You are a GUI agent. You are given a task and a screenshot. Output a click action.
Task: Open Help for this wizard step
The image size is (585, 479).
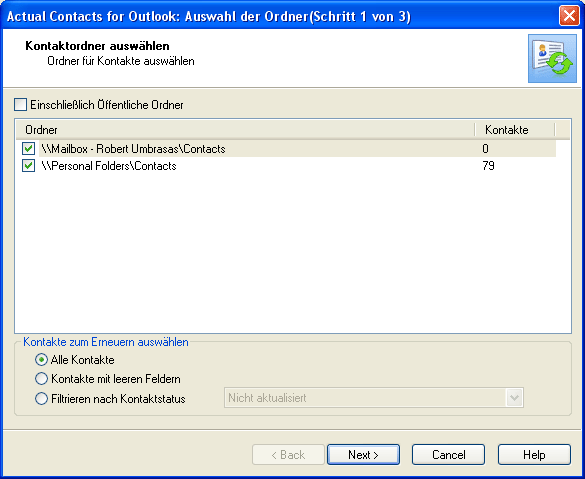pos(534,454)
